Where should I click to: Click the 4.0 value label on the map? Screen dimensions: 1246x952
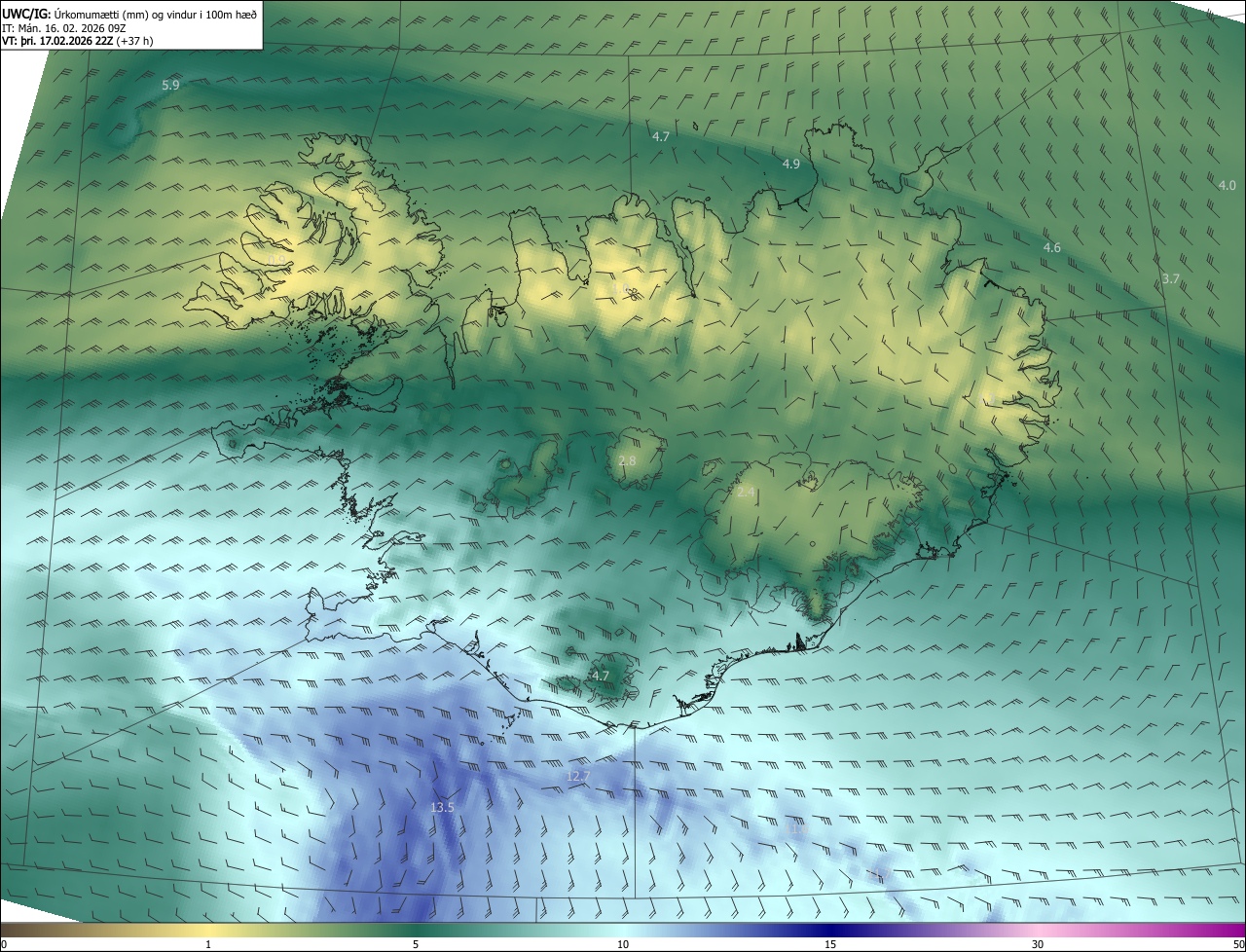click(1227, 185)
